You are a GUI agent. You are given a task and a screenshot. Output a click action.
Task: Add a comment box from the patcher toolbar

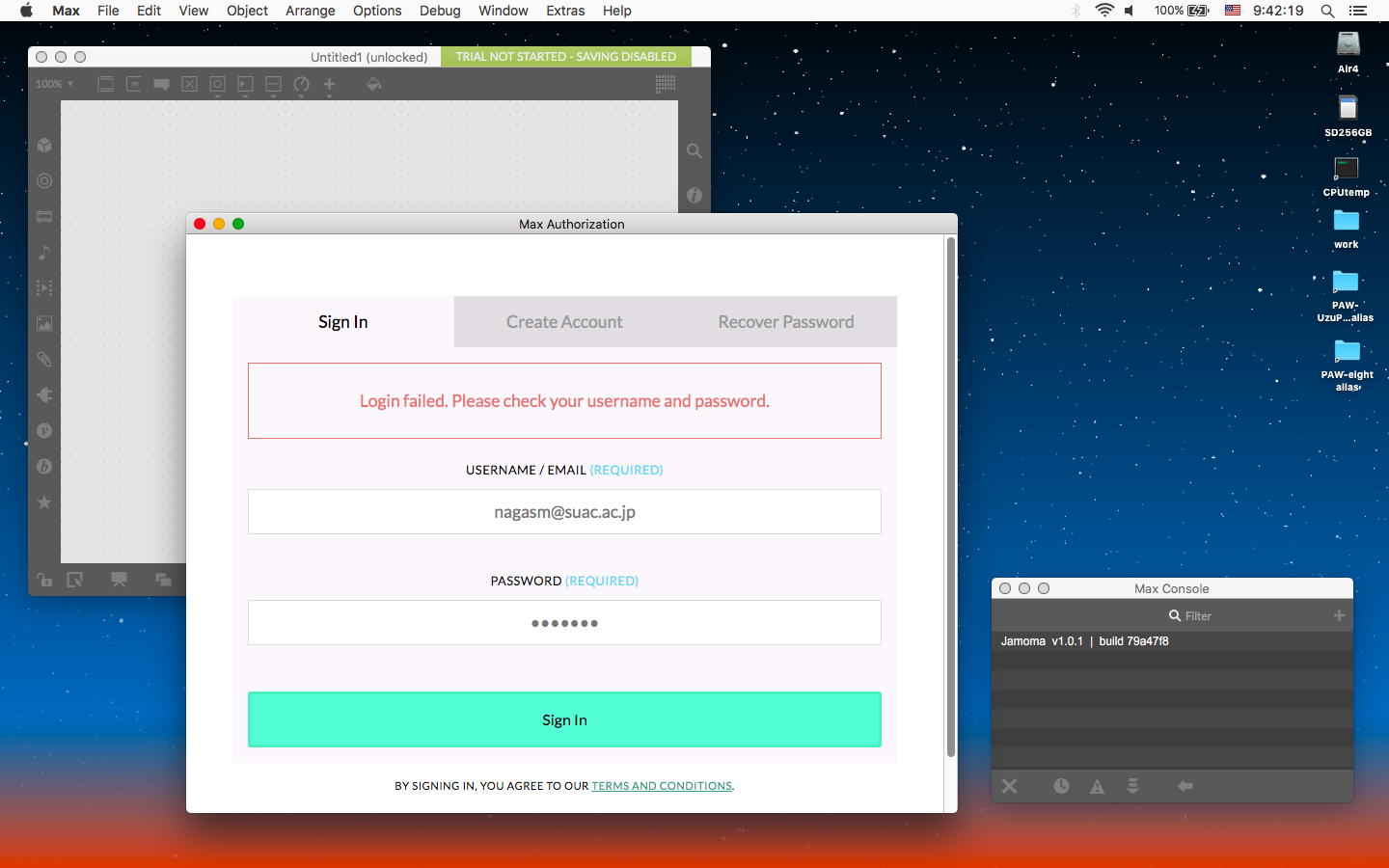coord(162,85)
